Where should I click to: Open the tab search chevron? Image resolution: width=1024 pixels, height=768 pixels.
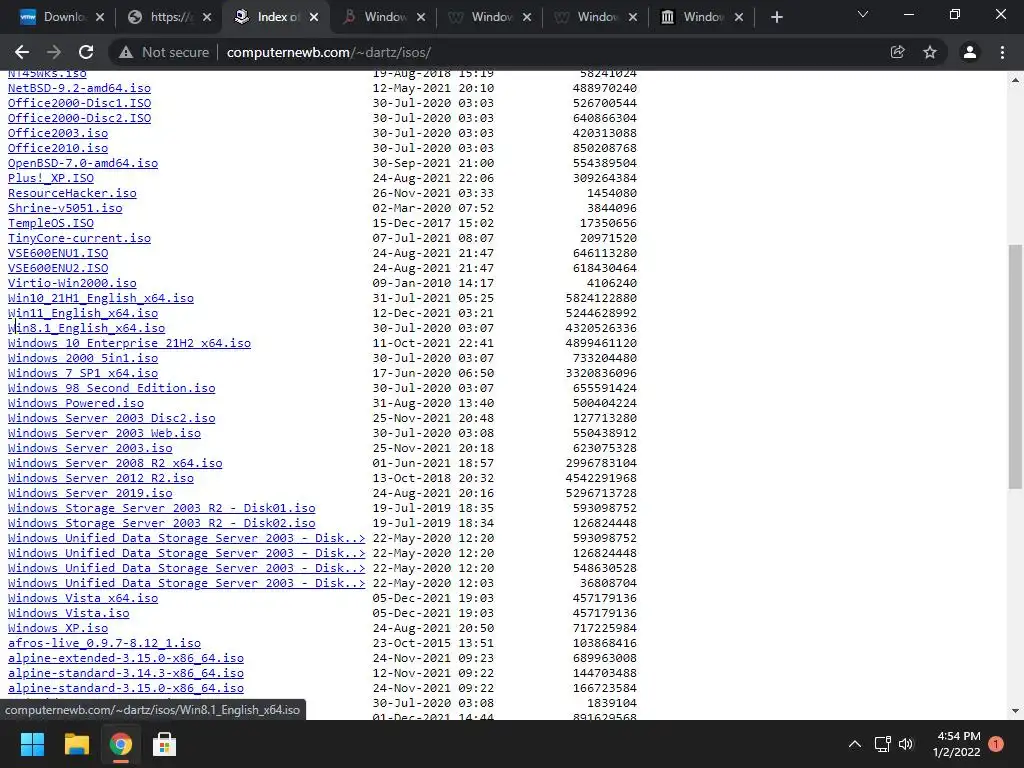863,14
